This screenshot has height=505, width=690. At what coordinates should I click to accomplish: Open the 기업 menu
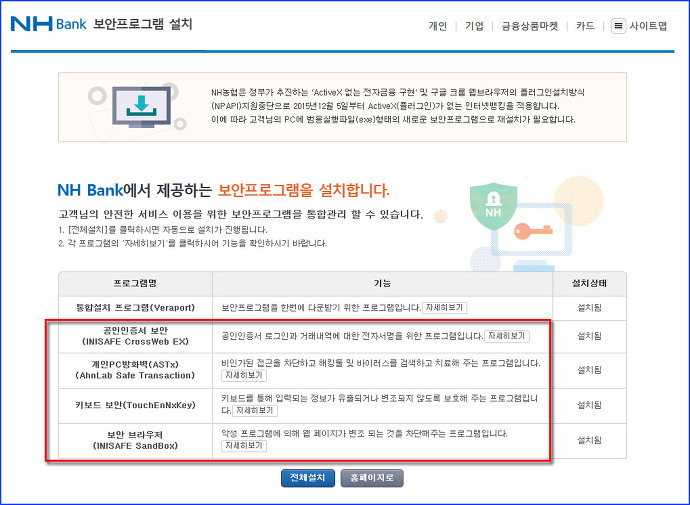click(x=474, y=26)
